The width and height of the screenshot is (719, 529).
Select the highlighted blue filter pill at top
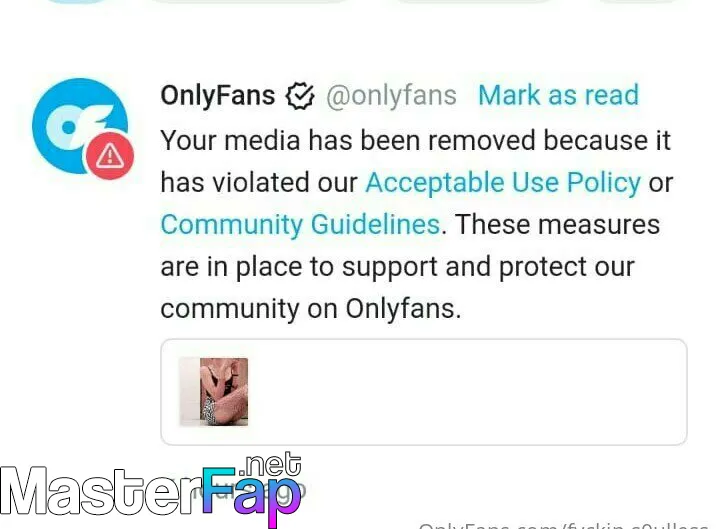[x=77, y=1]
